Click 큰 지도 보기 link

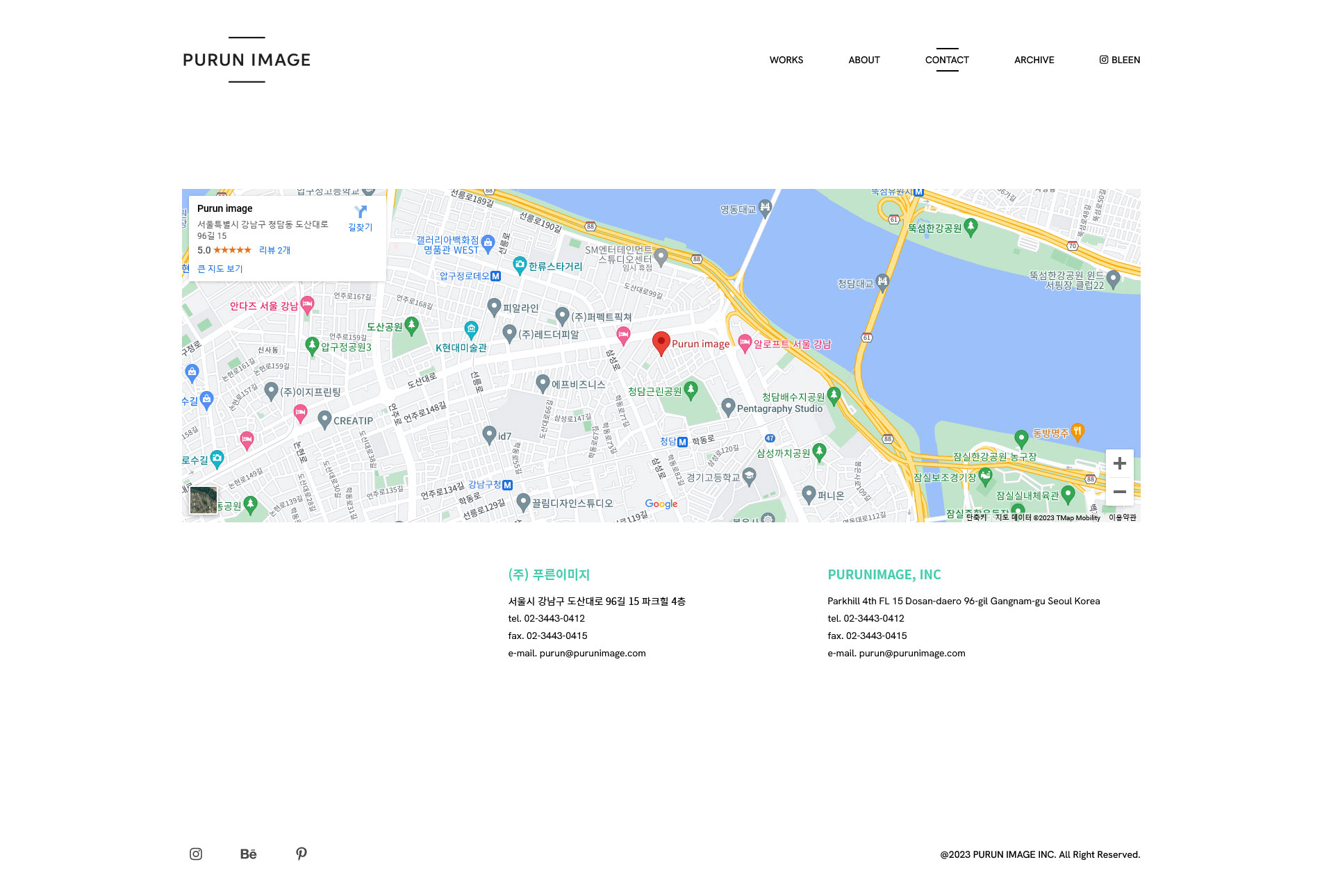[x=220, y=269]
